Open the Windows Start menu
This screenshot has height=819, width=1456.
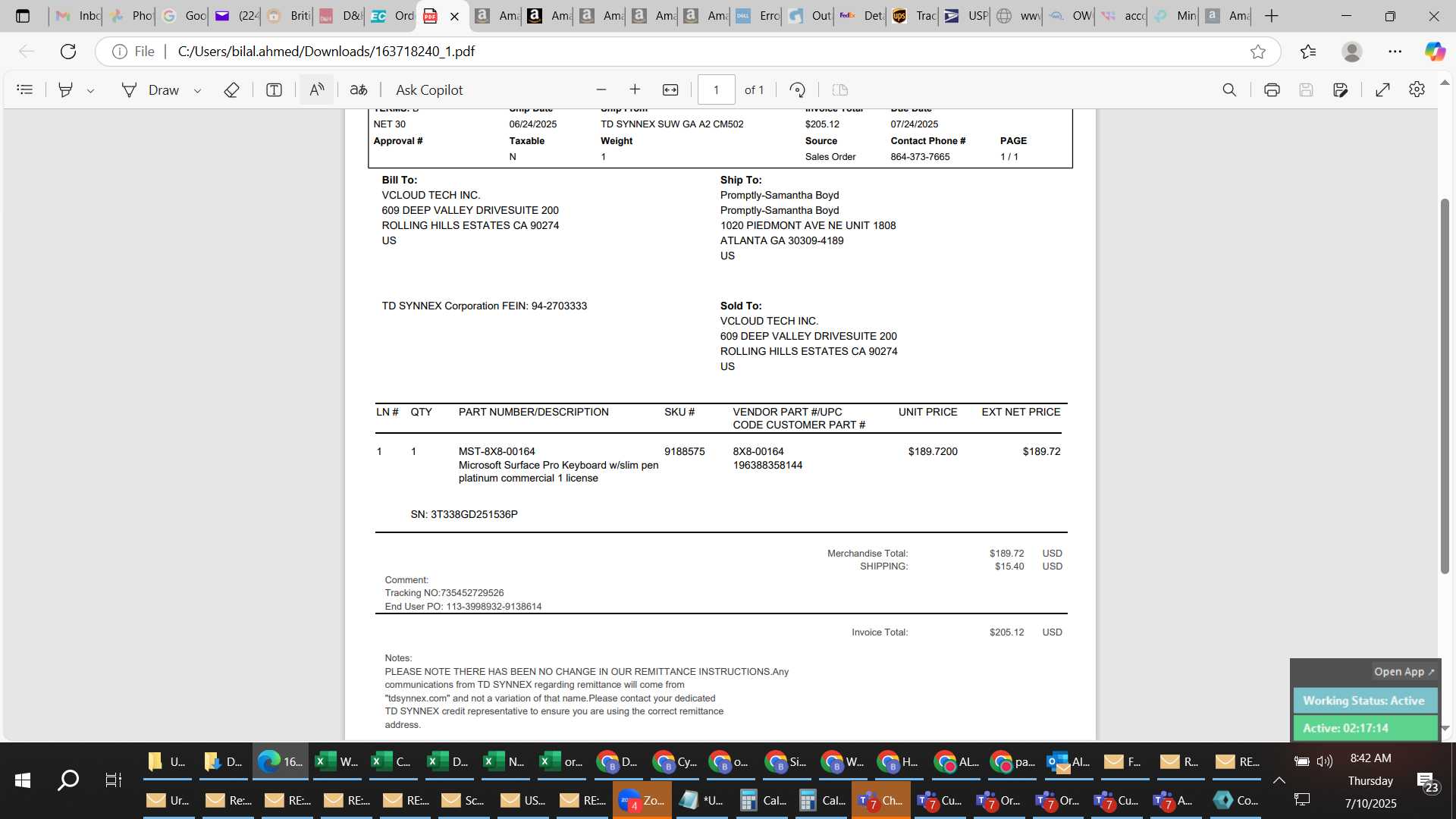point(23,780)
